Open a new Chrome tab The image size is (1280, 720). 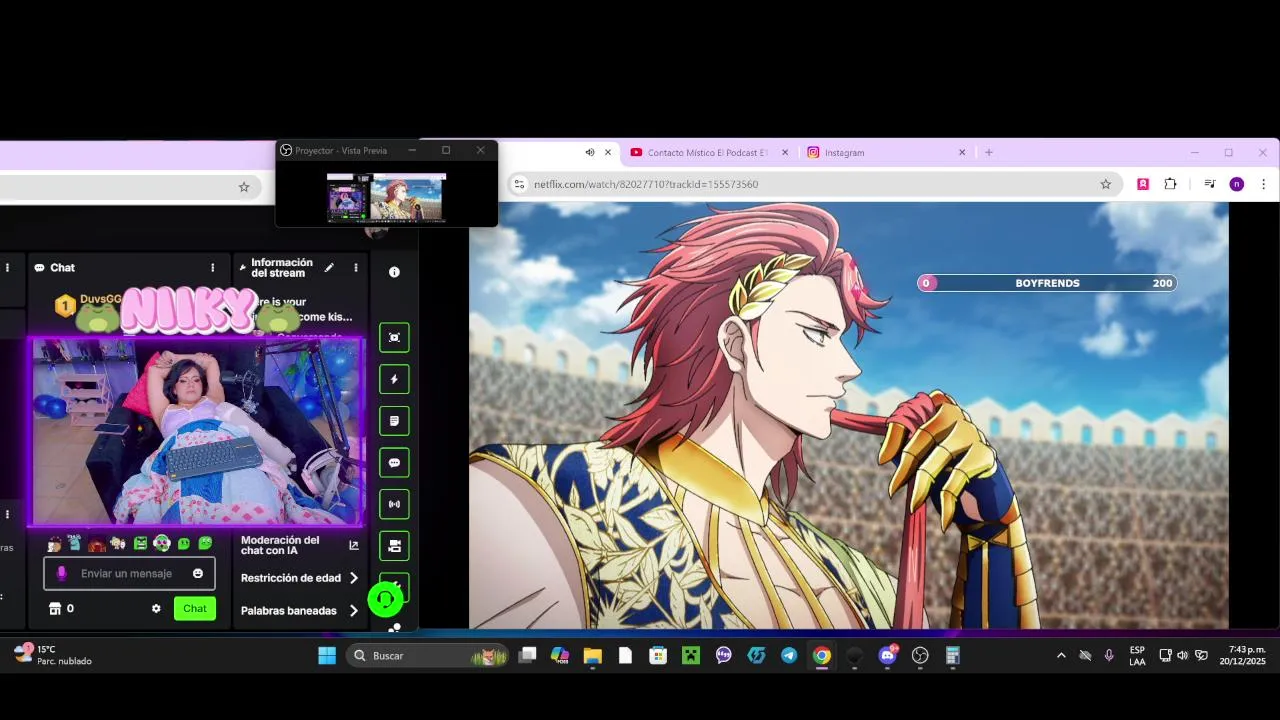point(989,153)
